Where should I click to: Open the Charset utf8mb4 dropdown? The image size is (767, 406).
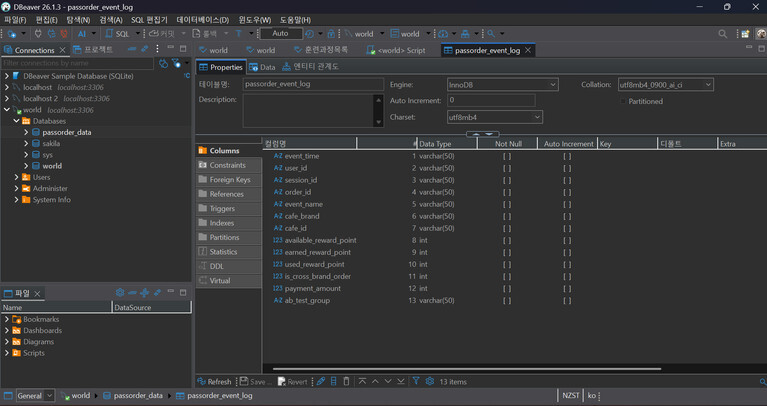point(495,117)
